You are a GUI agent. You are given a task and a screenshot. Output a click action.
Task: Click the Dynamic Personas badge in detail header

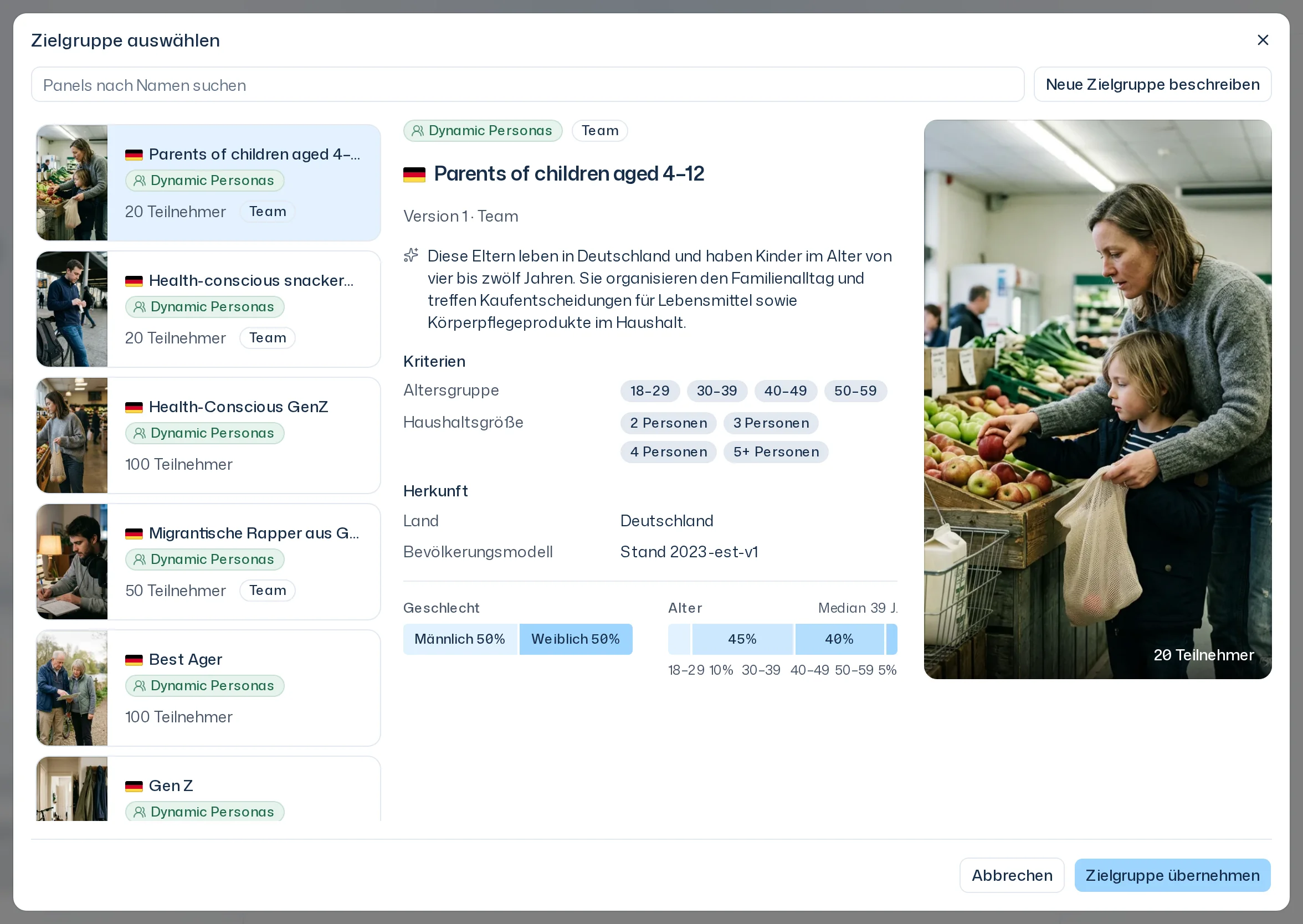(483, 130)
